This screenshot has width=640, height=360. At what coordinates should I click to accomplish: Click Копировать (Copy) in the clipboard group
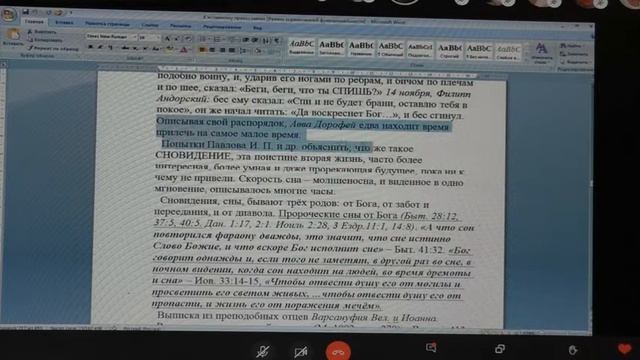[45, 40]
